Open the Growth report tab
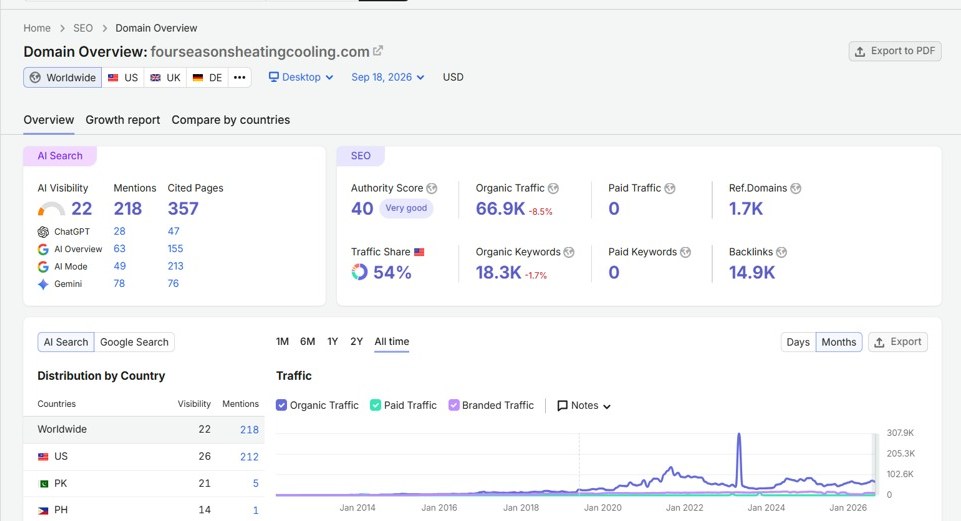This screenshot has width=961, height=521. (123, 120)
